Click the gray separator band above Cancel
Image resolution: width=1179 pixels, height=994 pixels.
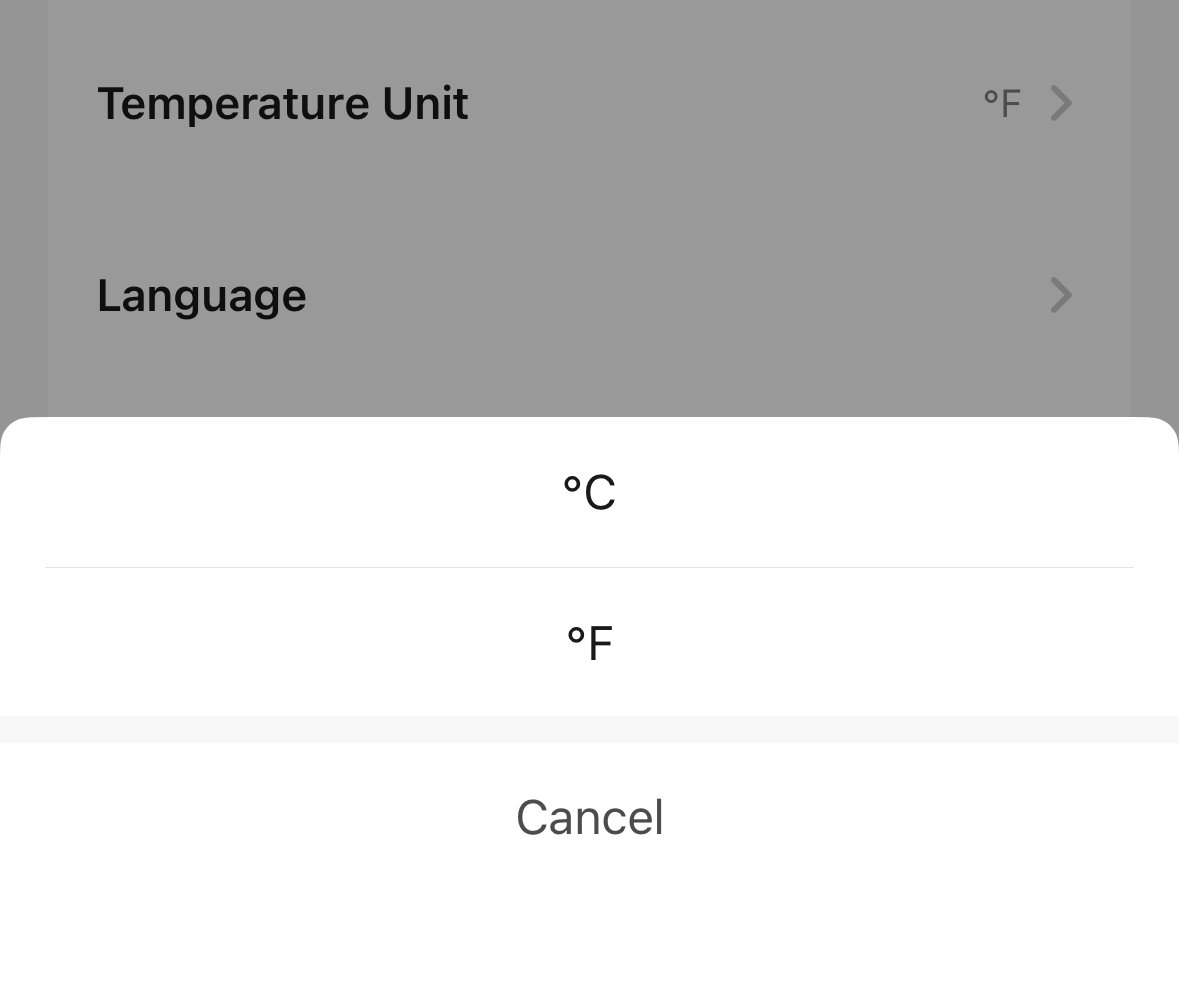click(589, 729)
